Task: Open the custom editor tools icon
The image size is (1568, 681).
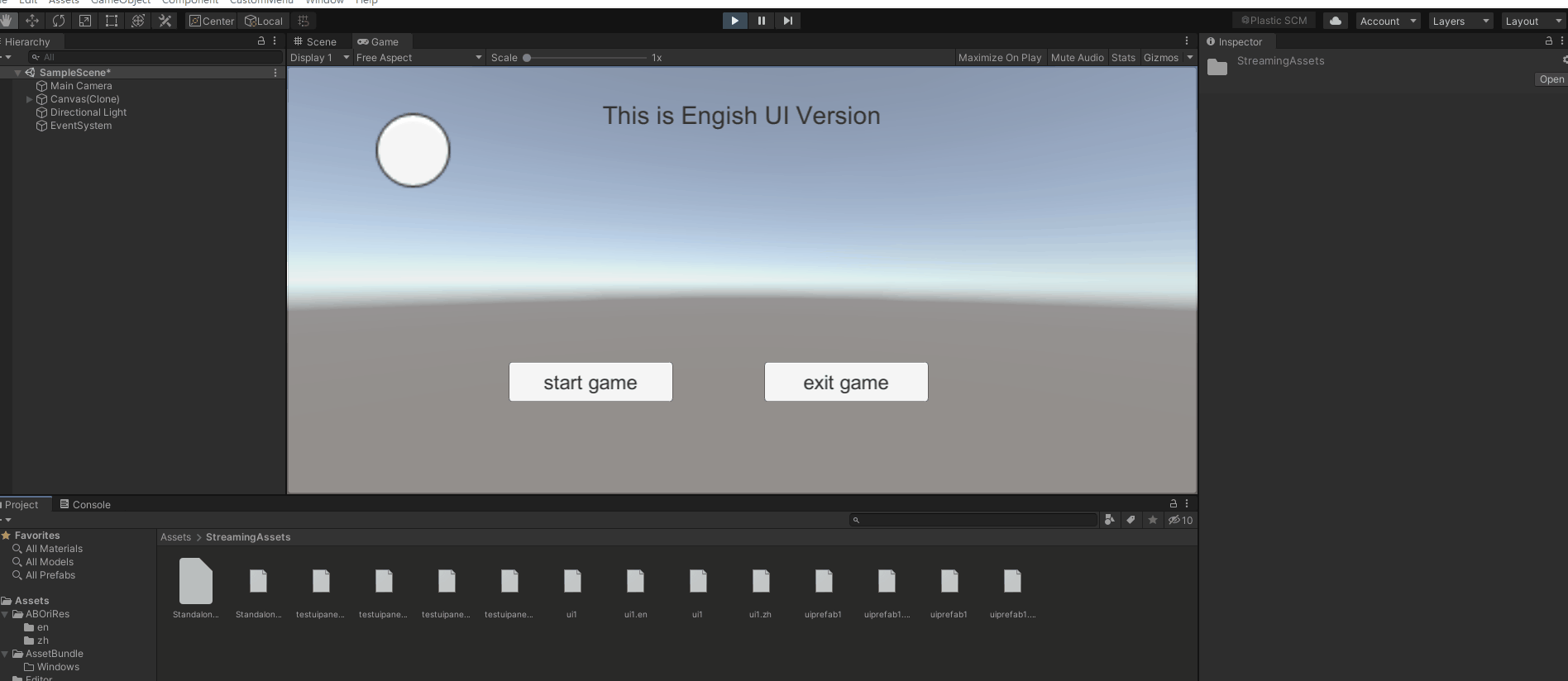Action: (165, 21)
